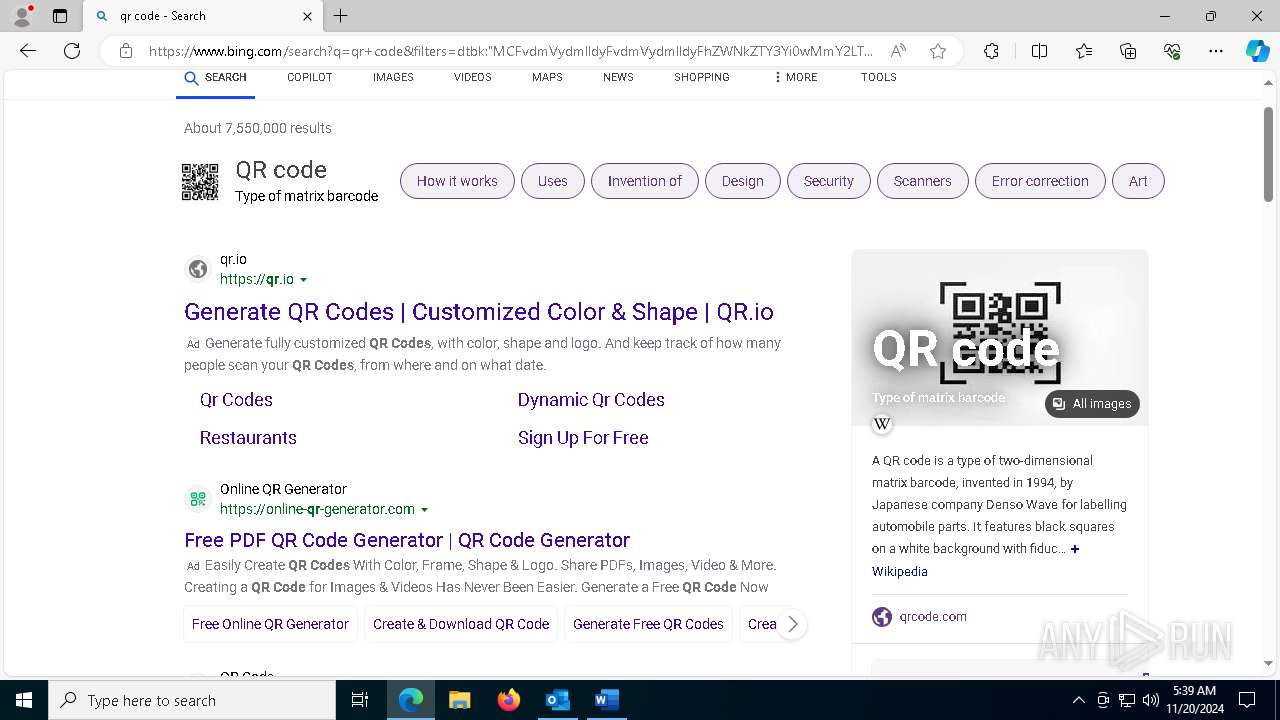The height and width of the screenshot is (720, 1280).
Task: Click Generate Free QR Codes link
Action: tap(648, 624)
